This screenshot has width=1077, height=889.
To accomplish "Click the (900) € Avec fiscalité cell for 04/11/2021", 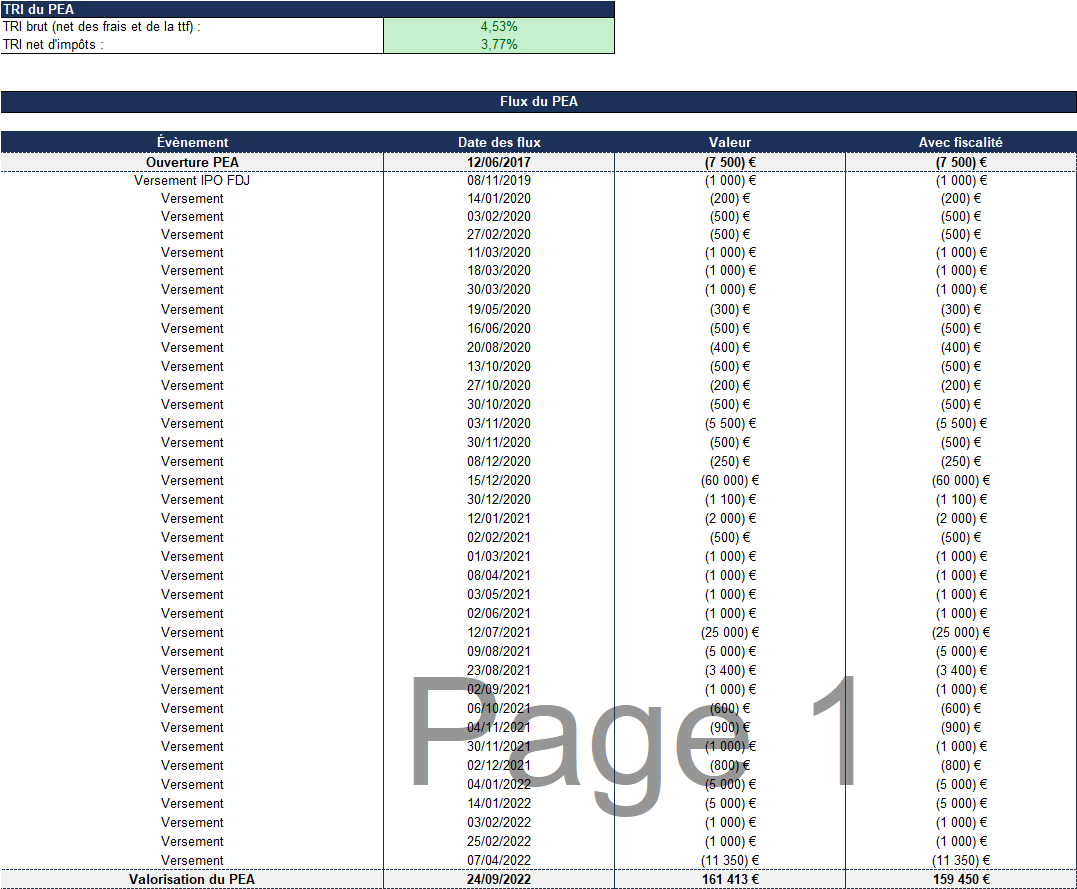I will (x=960, y=728).
